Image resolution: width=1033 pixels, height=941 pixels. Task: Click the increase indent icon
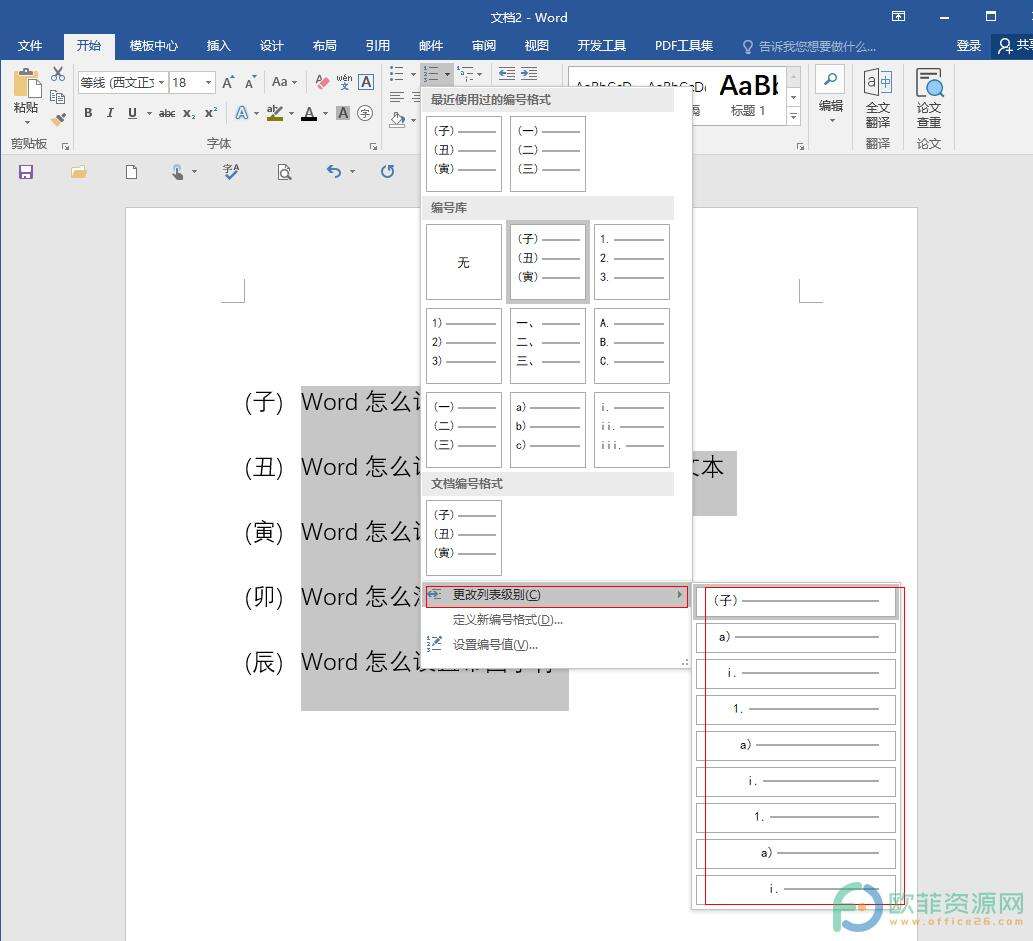coord(529,73)
